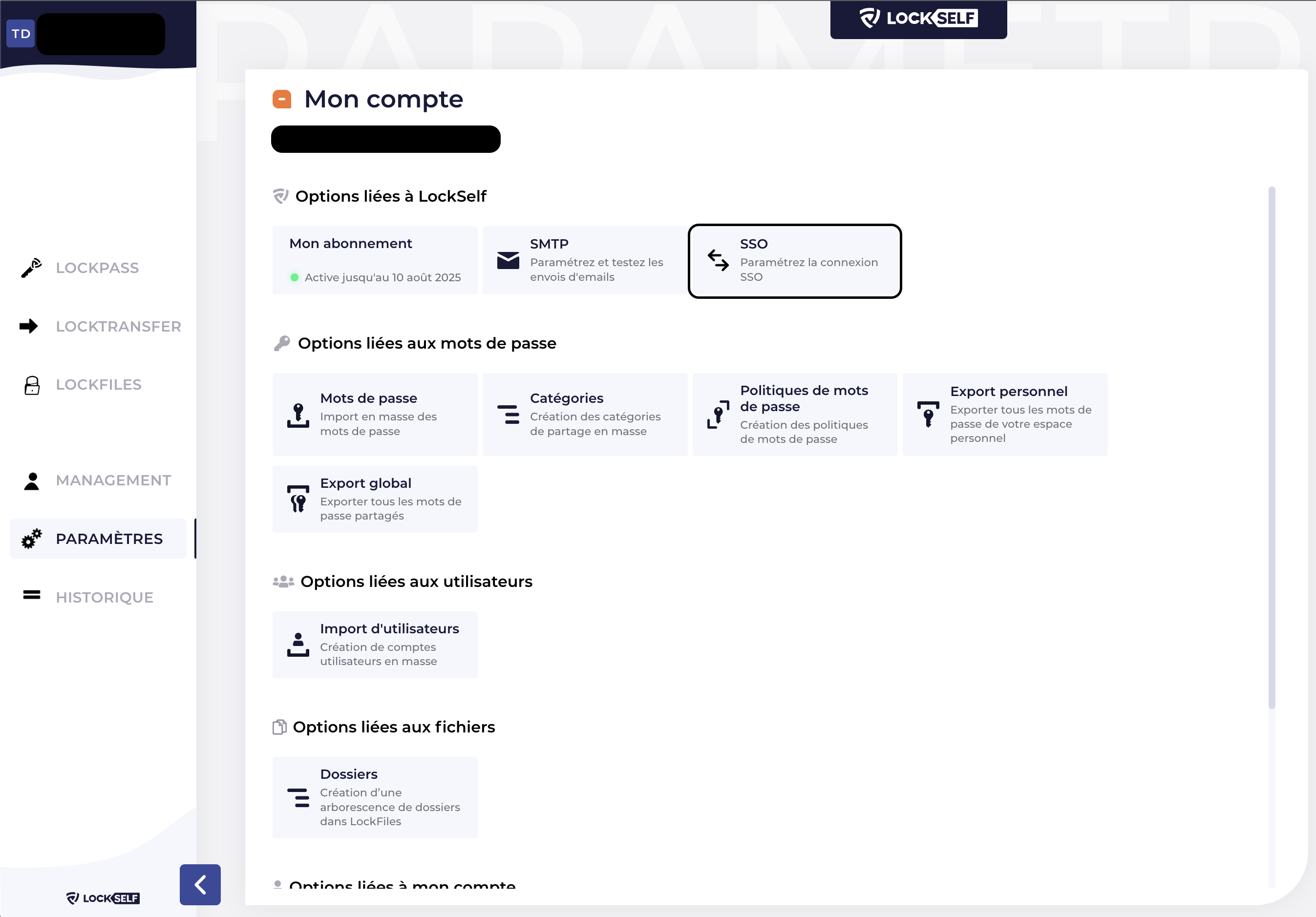Click the PARAMÈTRES gears icon
Viewport: 1316px width, 917px height.
pos(32,539)
